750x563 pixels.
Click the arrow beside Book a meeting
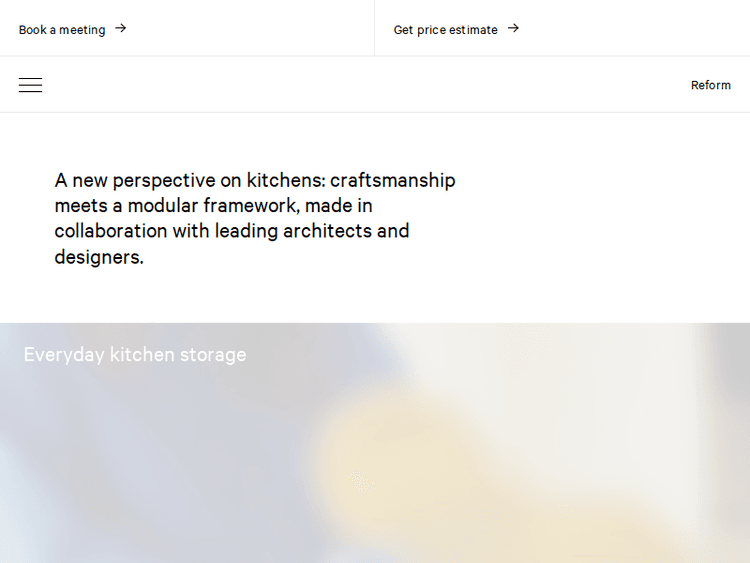pos(121,29)
